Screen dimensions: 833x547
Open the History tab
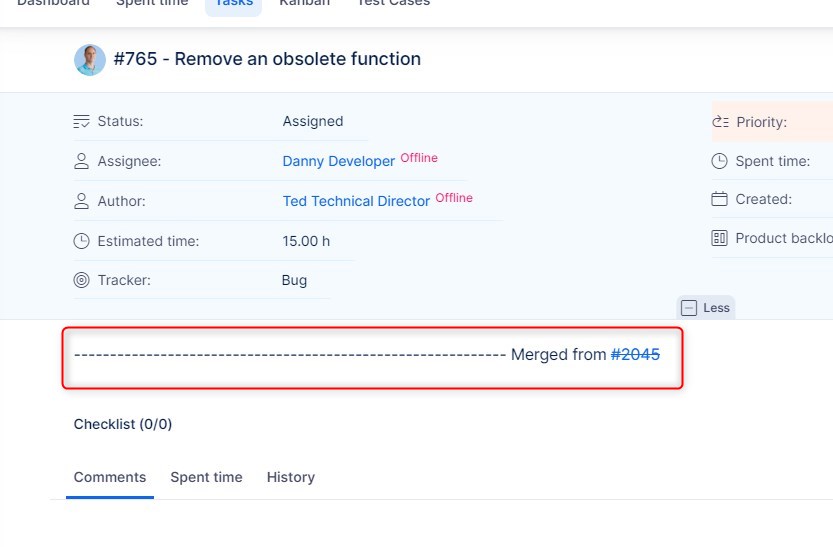pyautogui.click(x=290, y=478)
